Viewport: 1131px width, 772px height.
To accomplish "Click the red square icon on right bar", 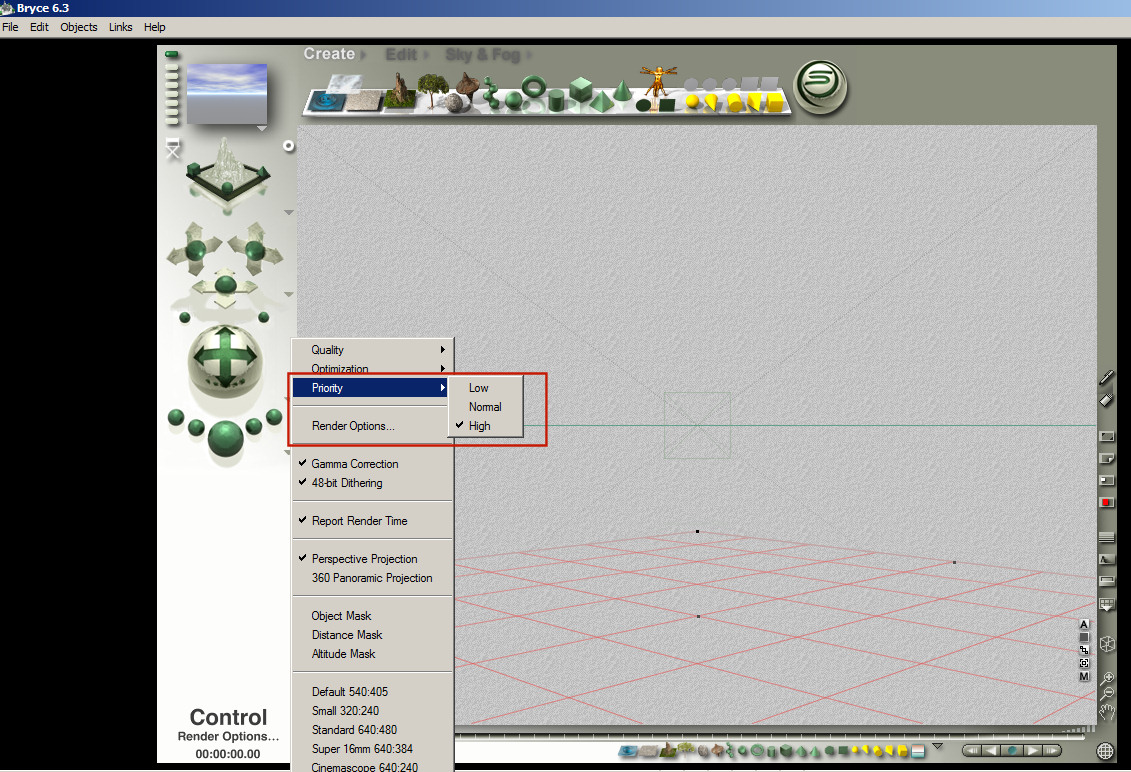I will point(1106,502).
